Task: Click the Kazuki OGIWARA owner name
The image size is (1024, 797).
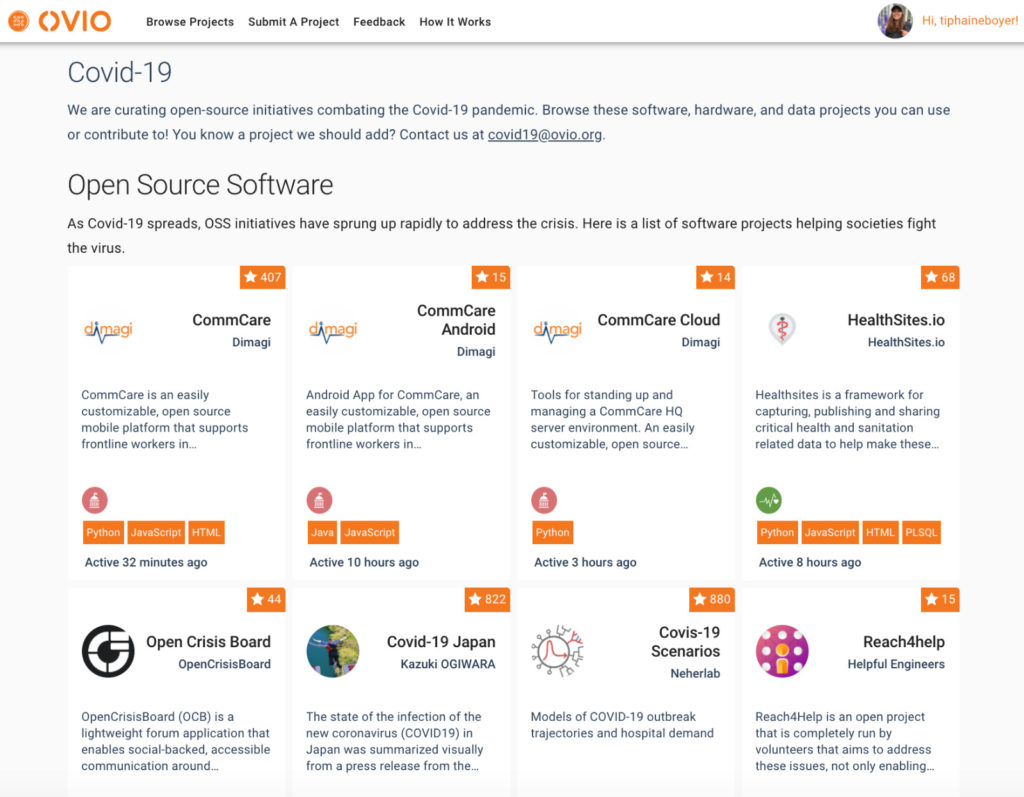Action: (447, 664)
